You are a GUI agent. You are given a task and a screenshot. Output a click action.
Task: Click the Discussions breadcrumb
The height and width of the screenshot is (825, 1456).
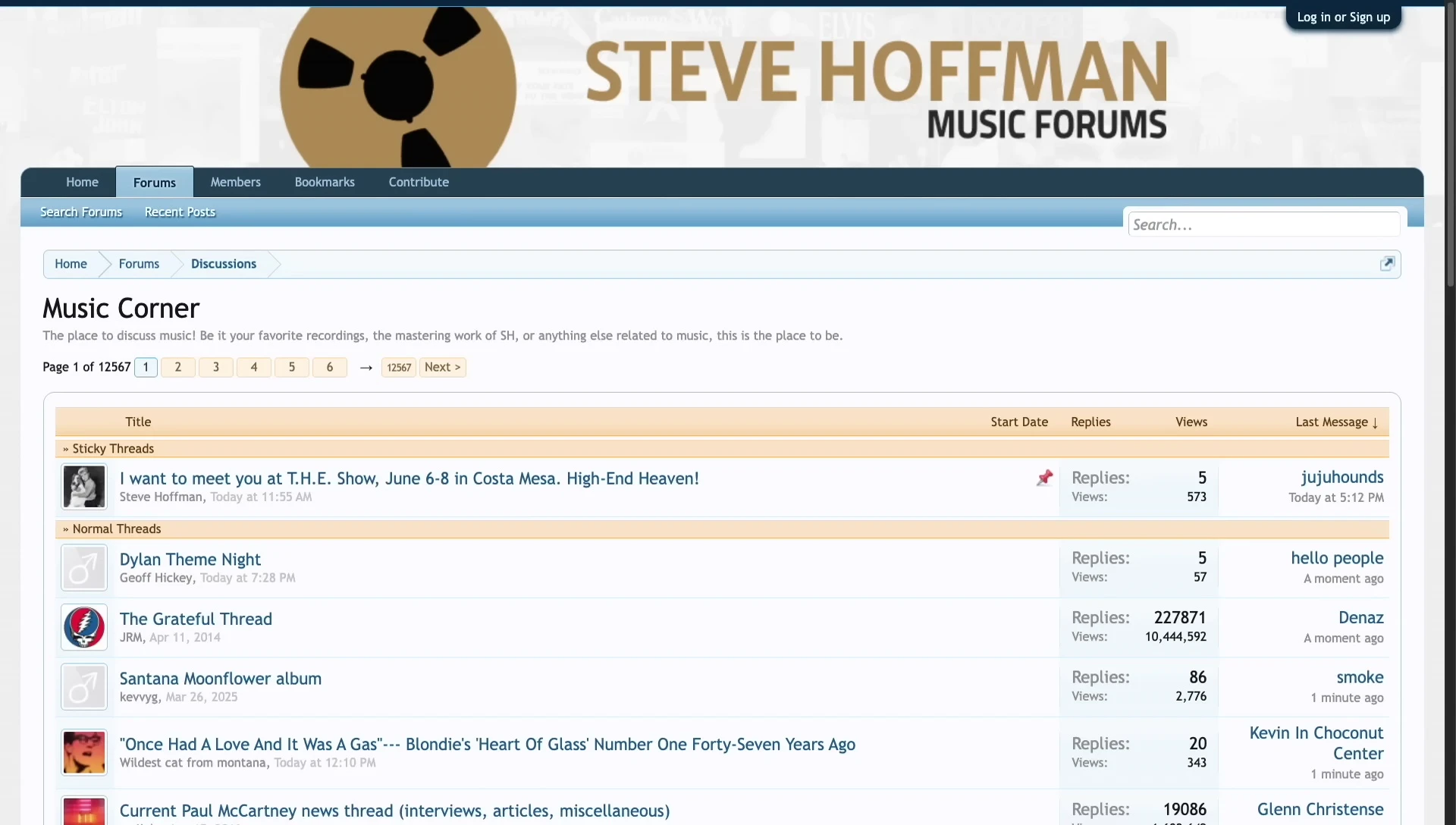point(224,264)
